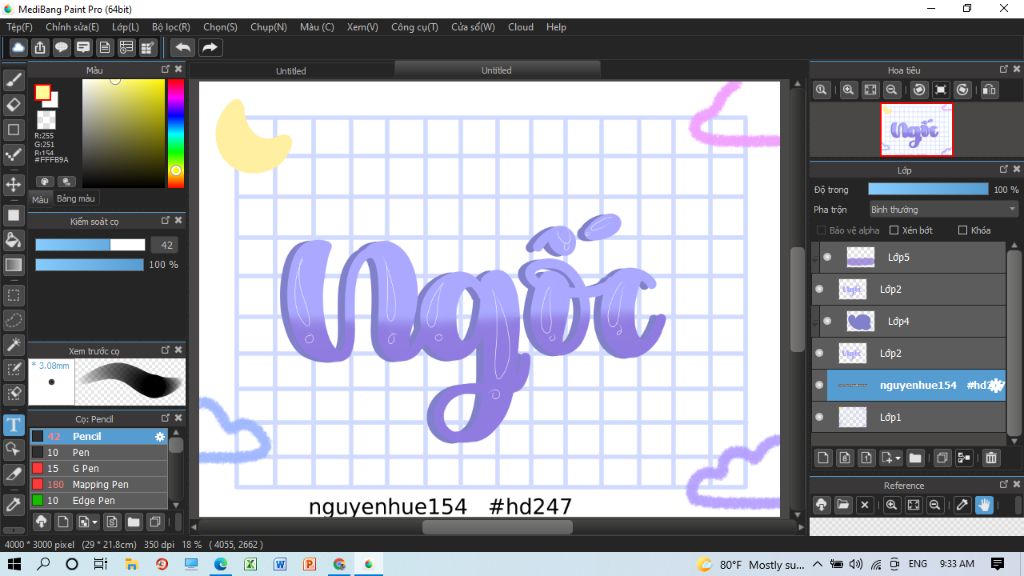Duplicate layer icon in Layer panel

point(942,458)
